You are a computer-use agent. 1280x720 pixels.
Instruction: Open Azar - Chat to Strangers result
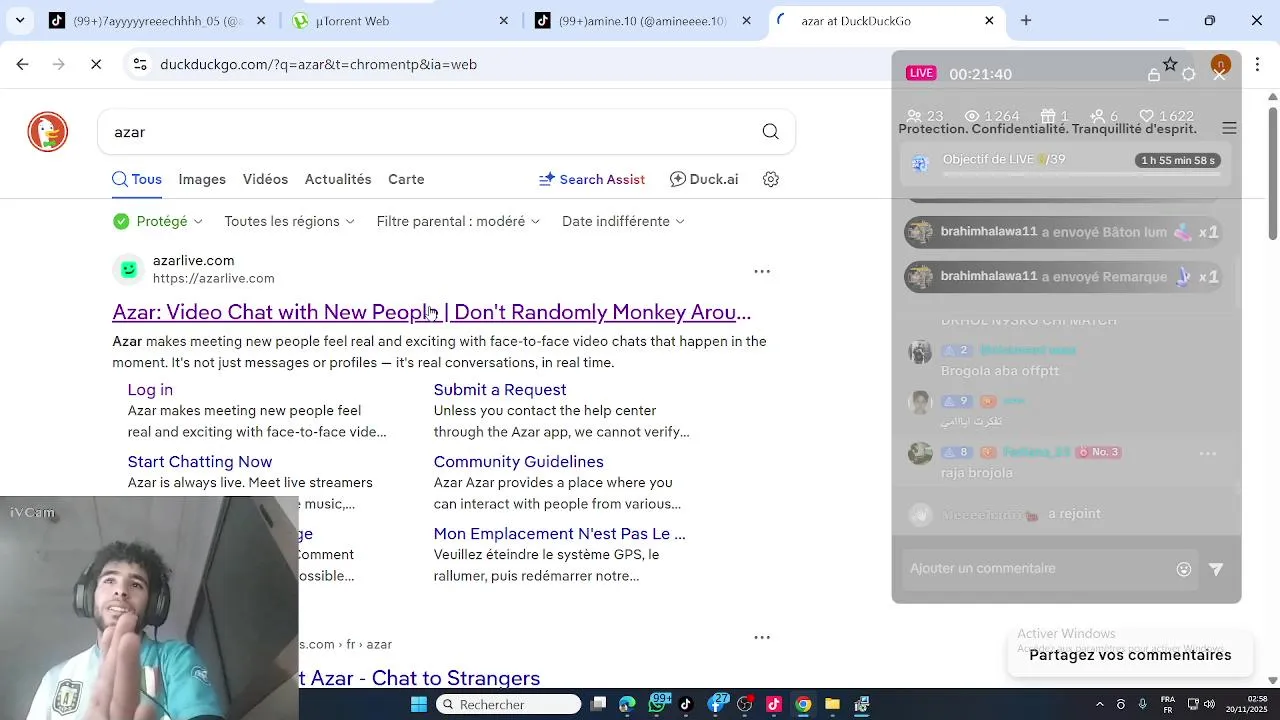click(420, 678)
